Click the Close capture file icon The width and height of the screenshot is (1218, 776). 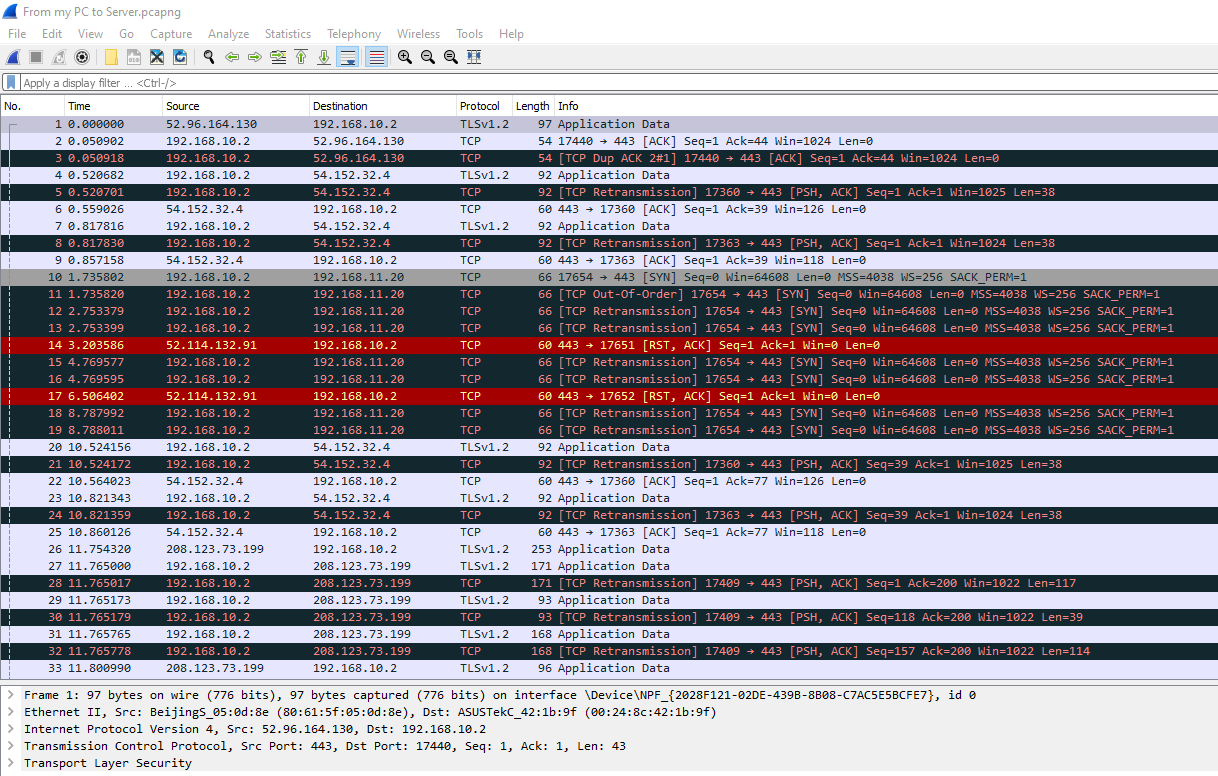(157, 57)
